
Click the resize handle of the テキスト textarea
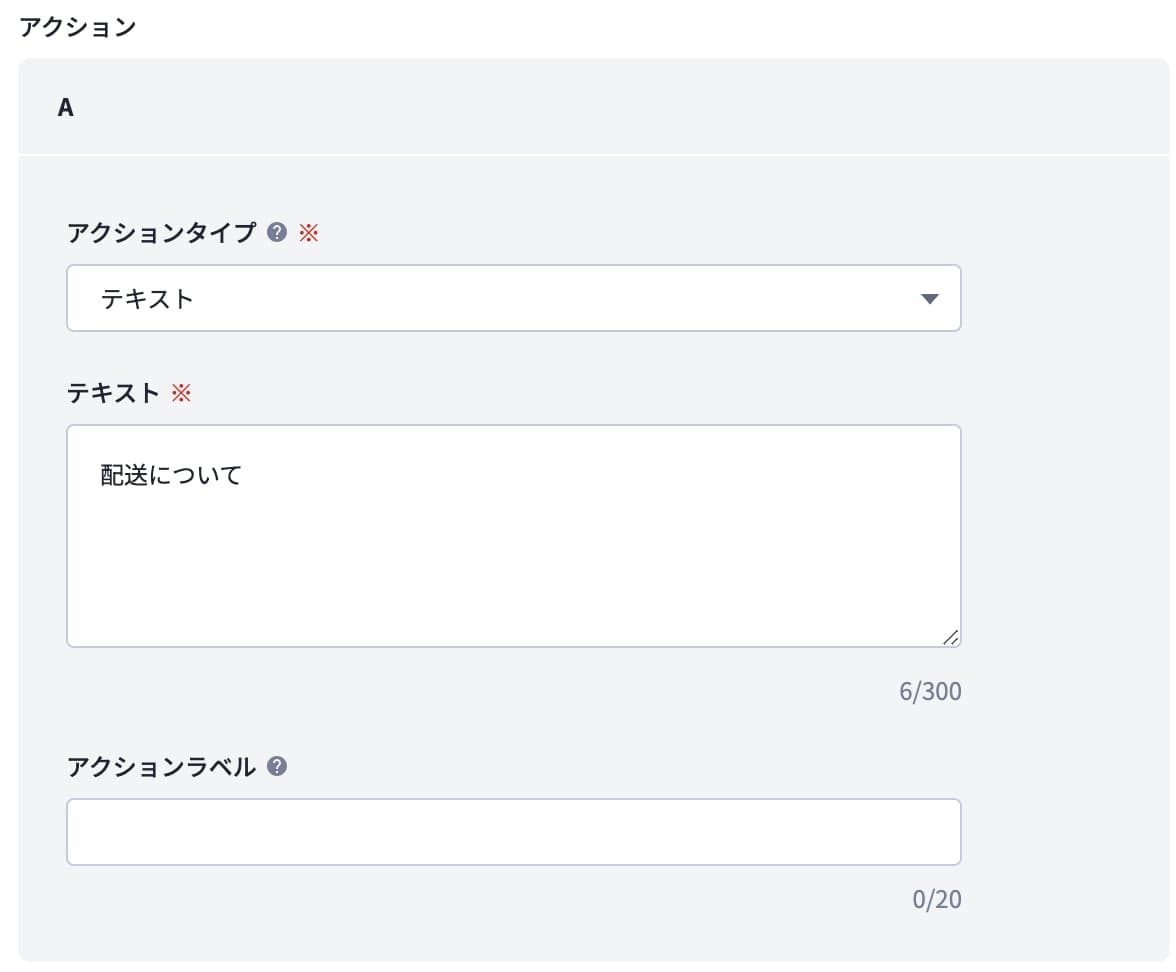[x=950, y=637]
